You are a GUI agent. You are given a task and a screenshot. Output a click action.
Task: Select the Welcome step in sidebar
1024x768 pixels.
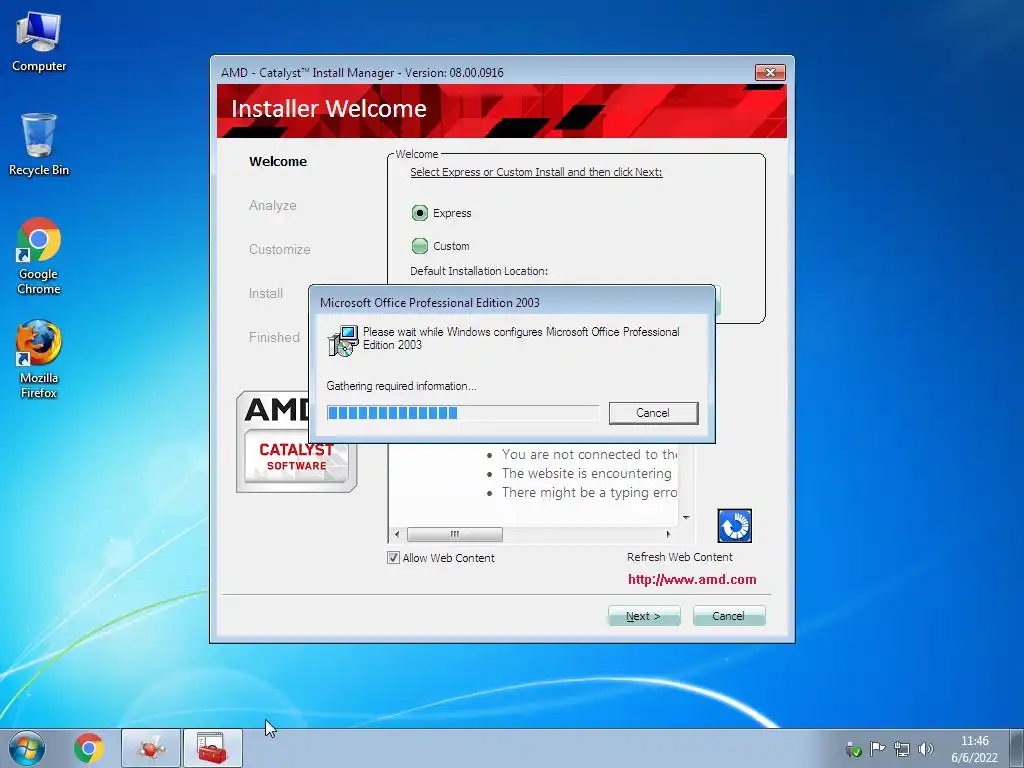(x=278, y=161)
